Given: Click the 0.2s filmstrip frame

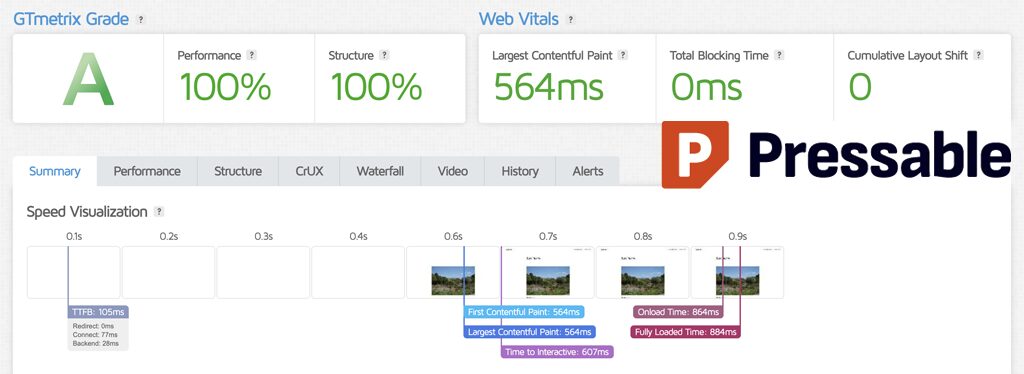Looking at the screenshot, I should pyautogui.click(x=168, y=272).
